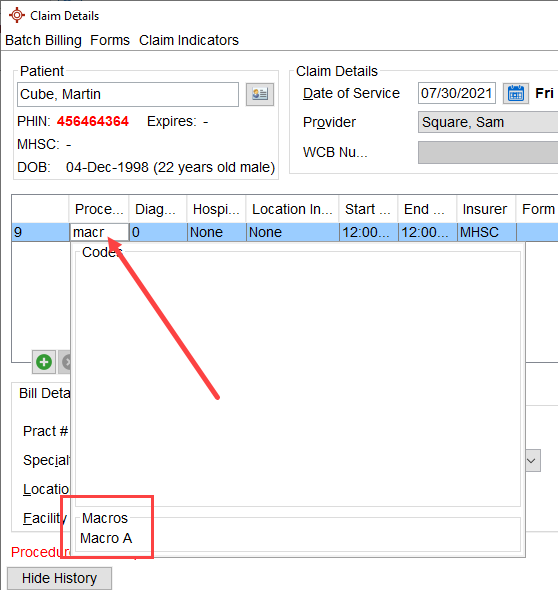Click the Procedure code cell containing macr

[100, 232]
